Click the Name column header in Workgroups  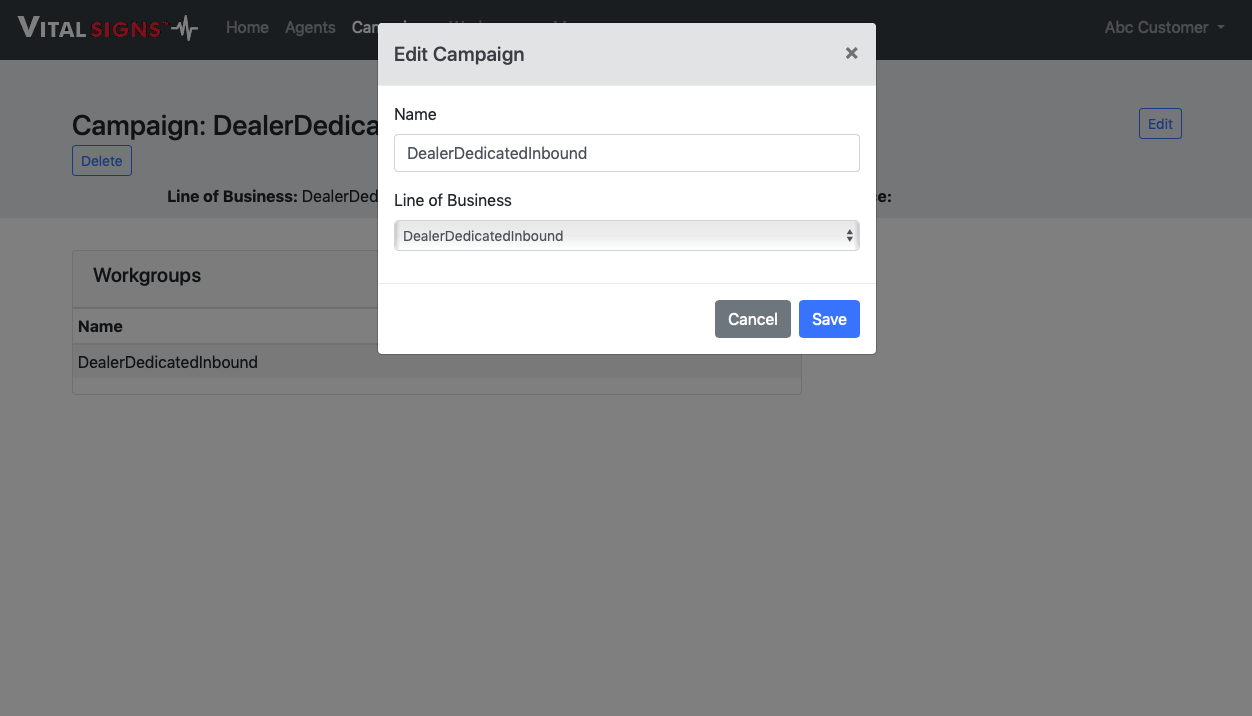(100, 326)
